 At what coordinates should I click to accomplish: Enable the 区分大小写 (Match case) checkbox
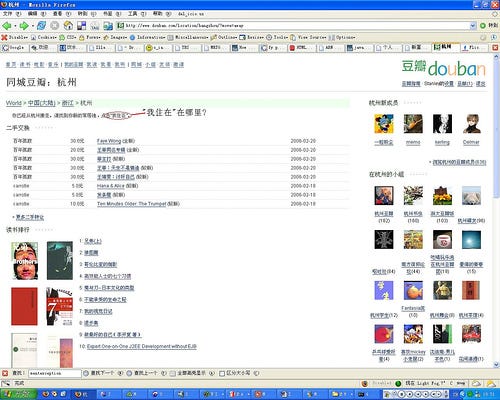click(222, 374)
